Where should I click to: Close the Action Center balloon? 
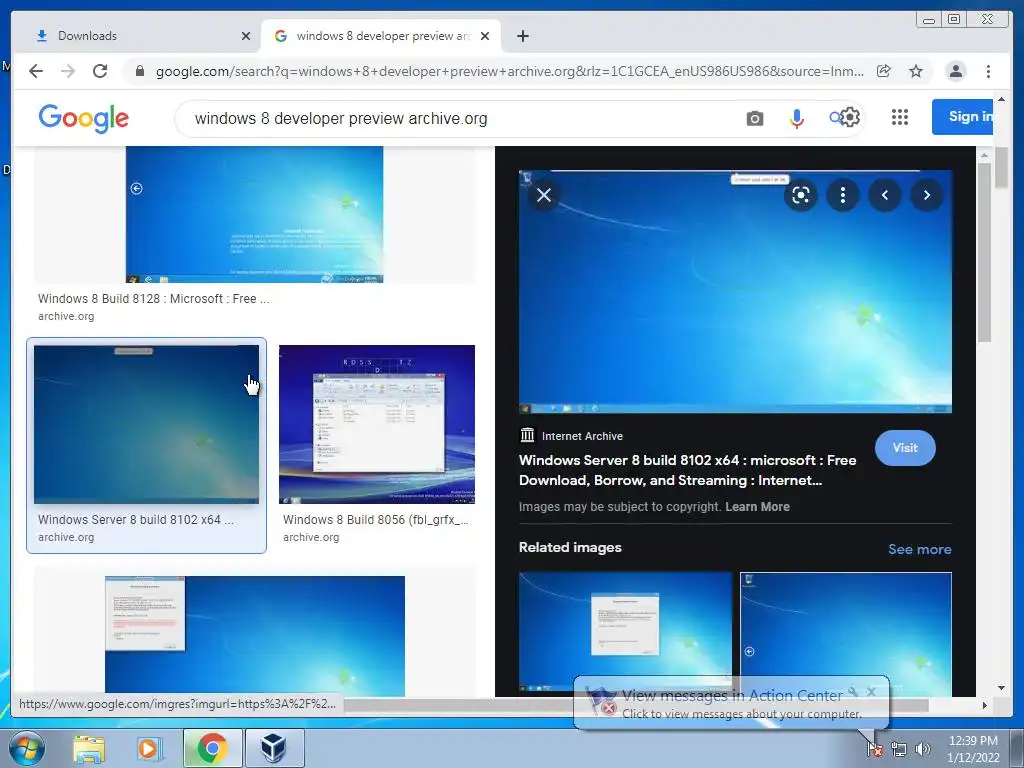coord(871,691)
